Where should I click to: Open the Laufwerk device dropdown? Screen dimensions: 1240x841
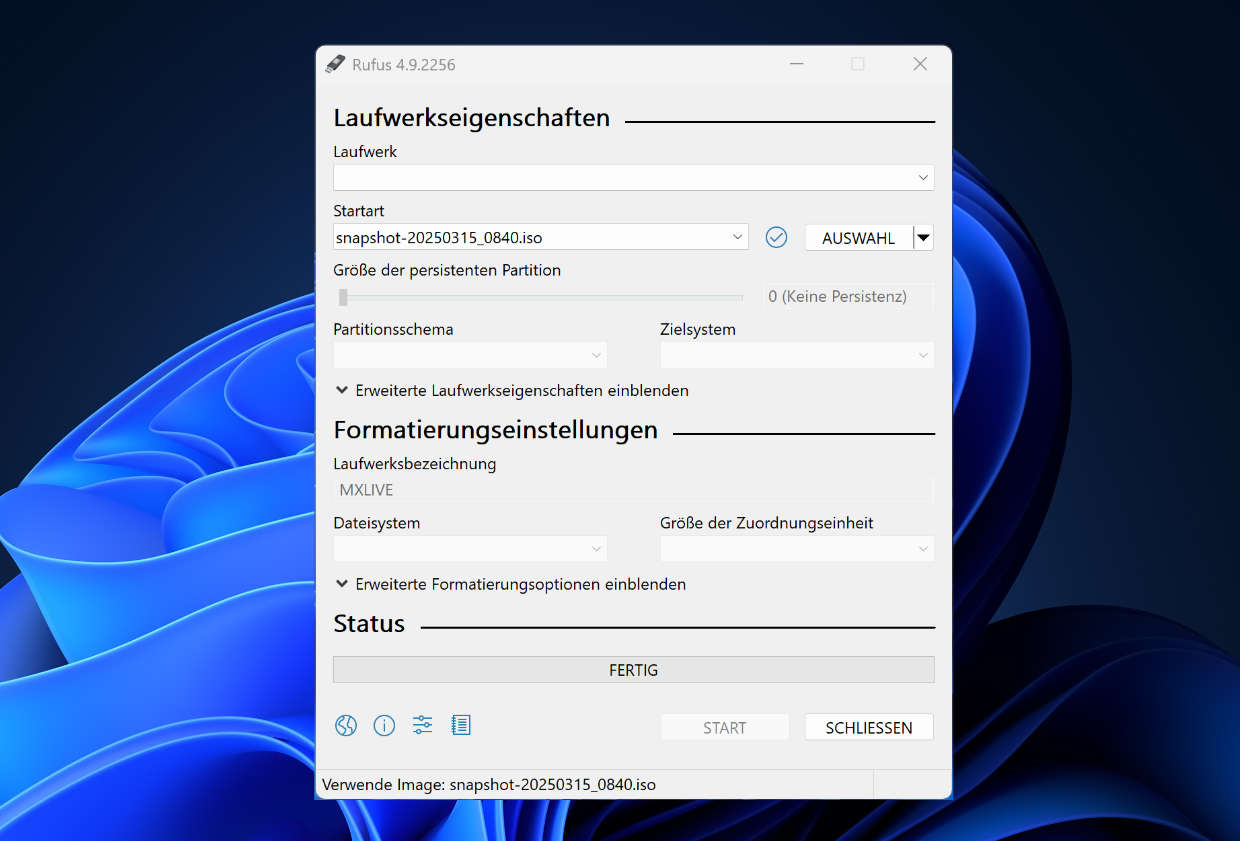point(634,178)
